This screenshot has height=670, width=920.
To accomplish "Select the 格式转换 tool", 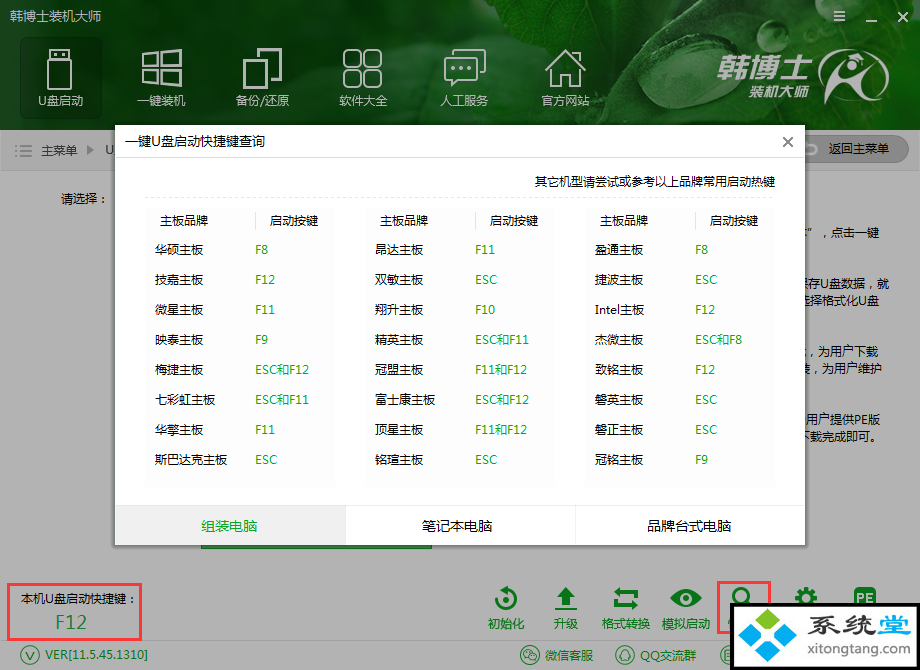I will pyautogui.click(x=625, y=608).
